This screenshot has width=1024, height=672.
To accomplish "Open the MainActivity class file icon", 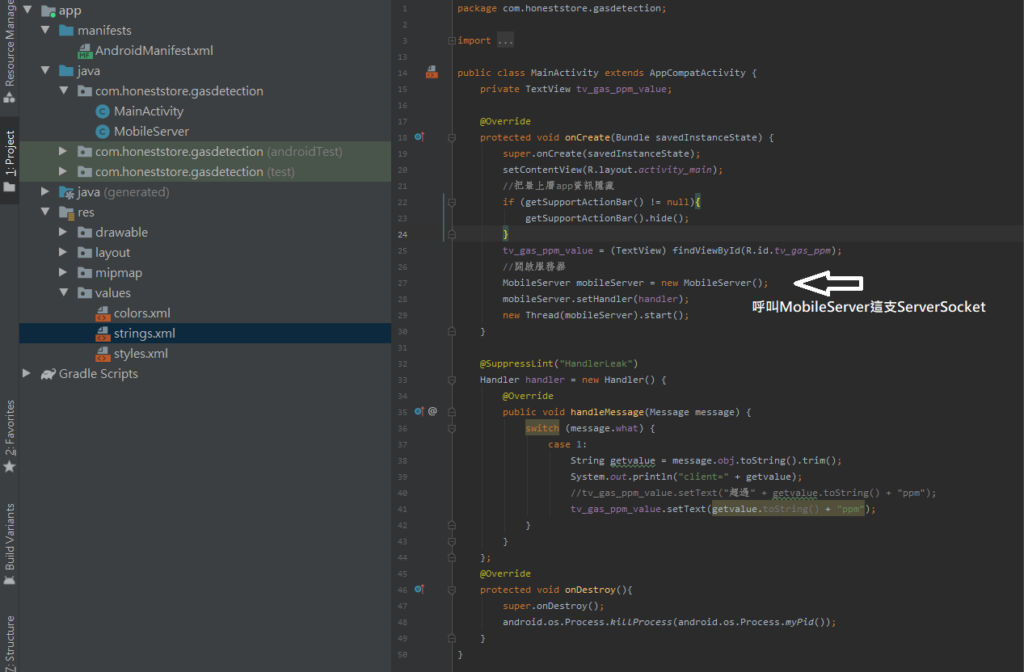I will [x=102, y=111].
